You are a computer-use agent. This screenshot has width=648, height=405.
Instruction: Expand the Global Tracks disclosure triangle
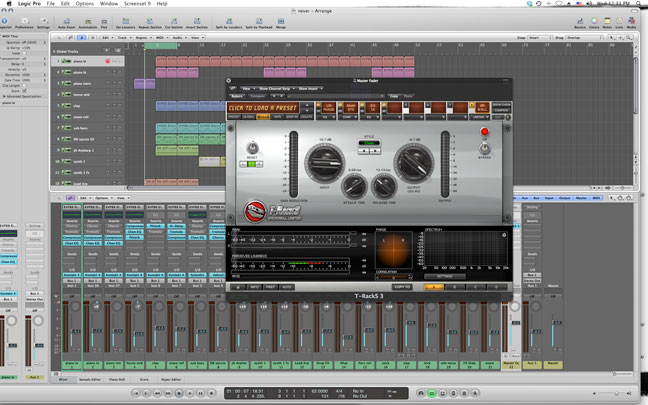point(54,52)
